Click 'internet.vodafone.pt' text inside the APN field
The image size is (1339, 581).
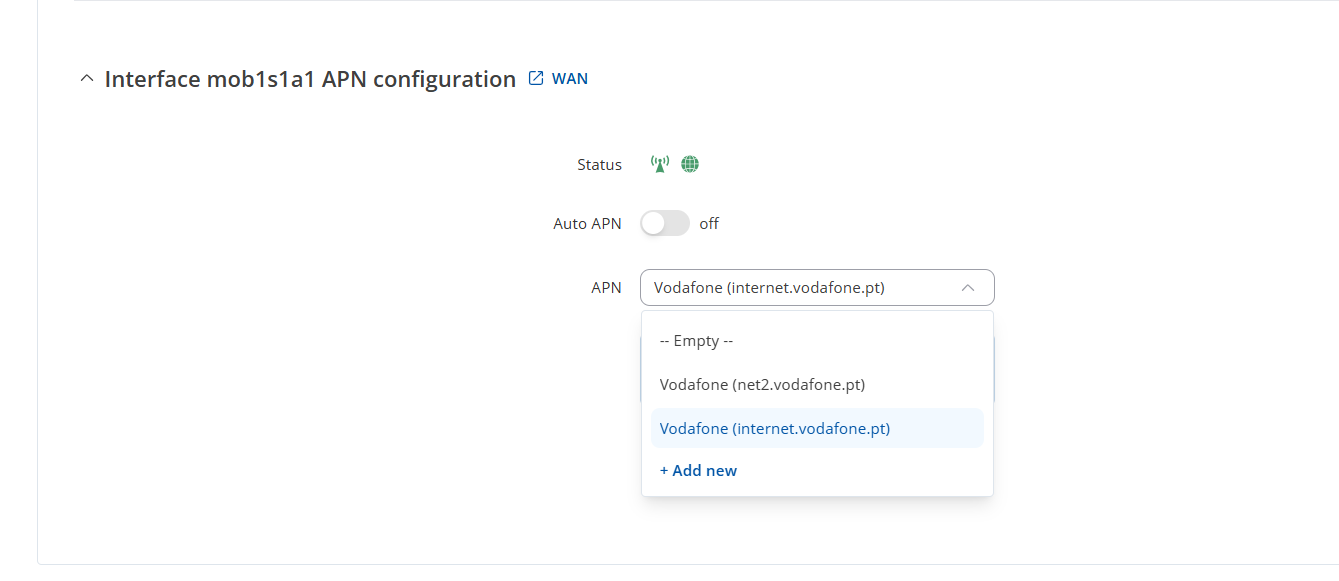pos(806,288)
